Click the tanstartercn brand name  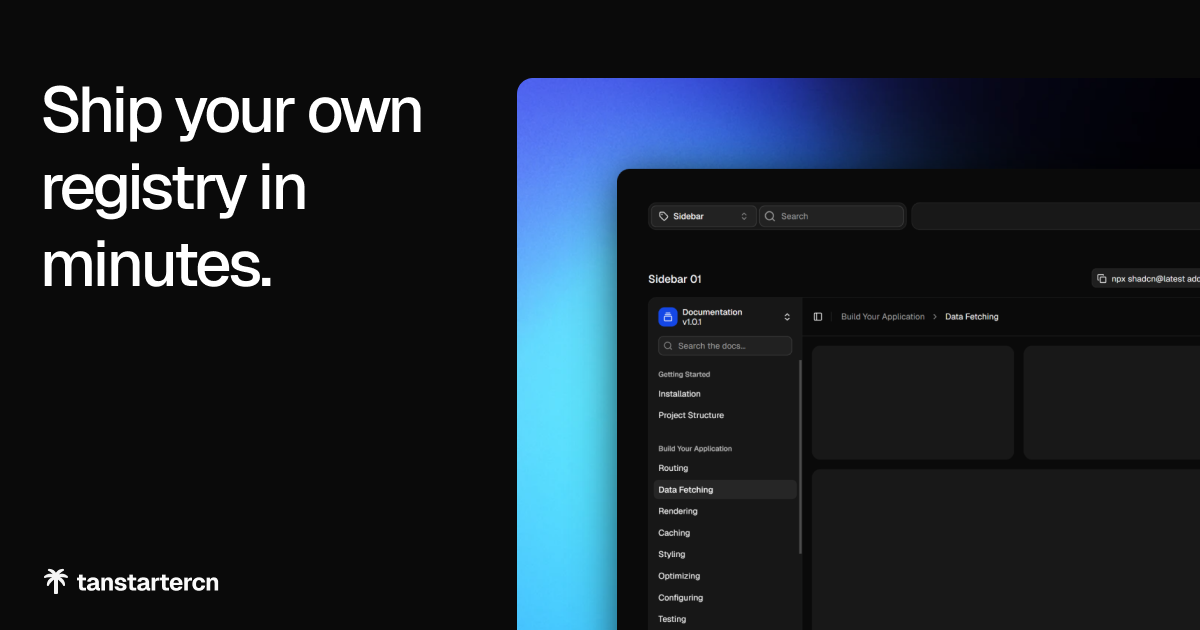coord(148,582)
